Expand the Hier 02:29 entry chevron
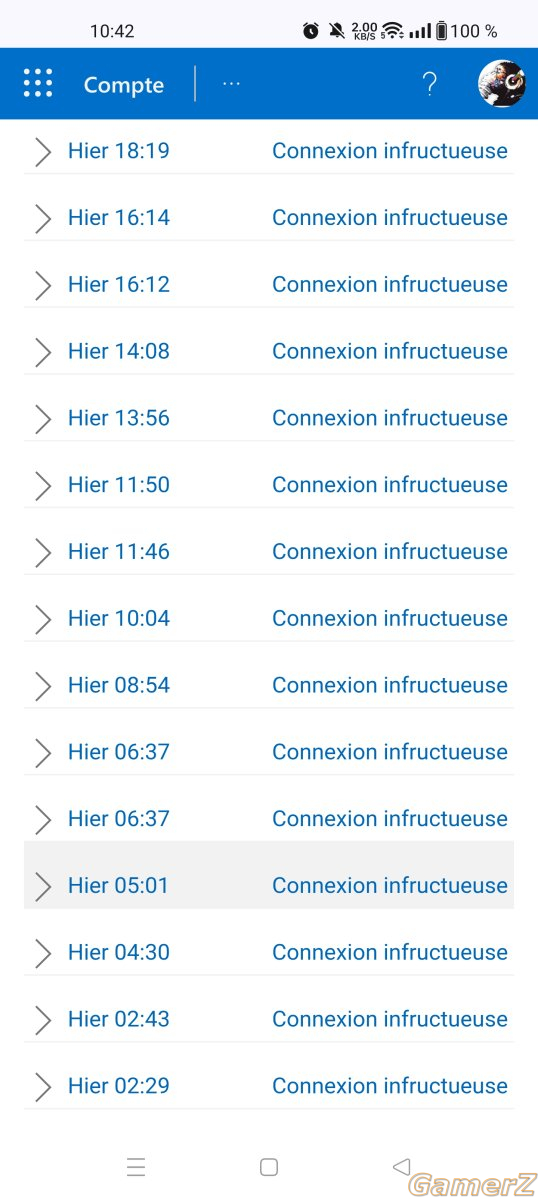The height and width of the screenshot is (1200, 538). 43,1087
